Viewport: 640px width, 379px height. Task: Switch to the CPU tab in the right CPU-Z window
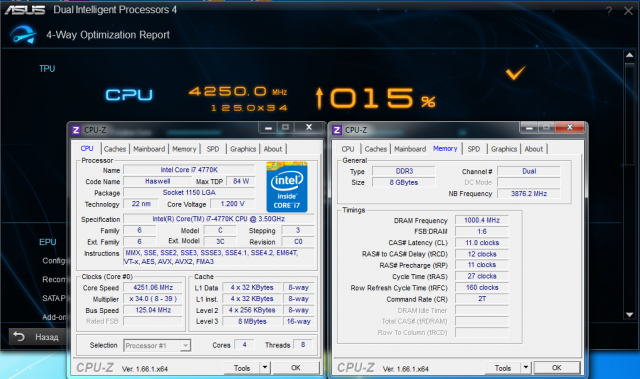coord(348,149)
